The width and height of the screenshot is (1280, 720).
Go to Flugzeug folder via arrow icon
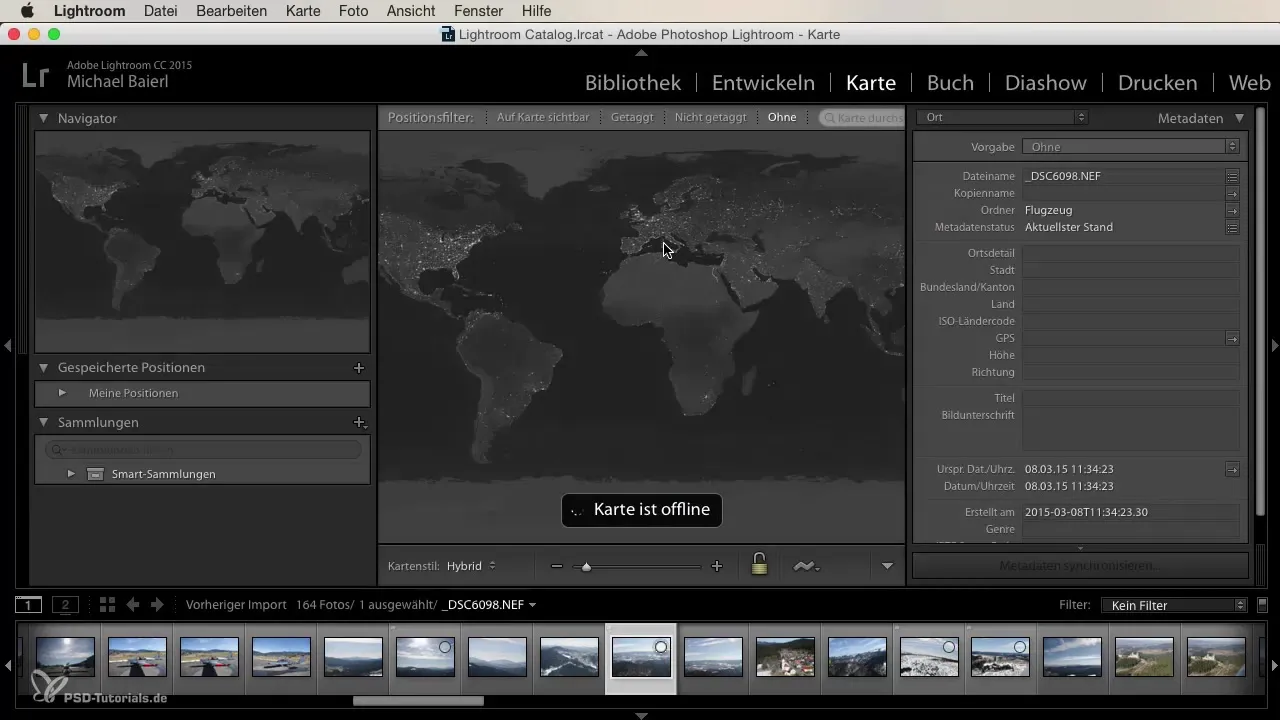coord(1233,211)
